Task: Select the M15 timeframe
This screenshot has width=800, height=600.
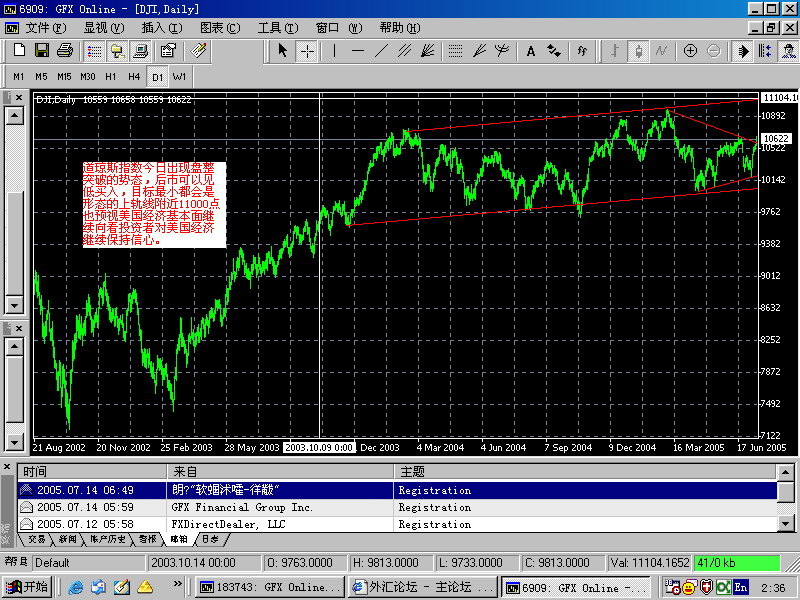Action: (x=64, y=77)
